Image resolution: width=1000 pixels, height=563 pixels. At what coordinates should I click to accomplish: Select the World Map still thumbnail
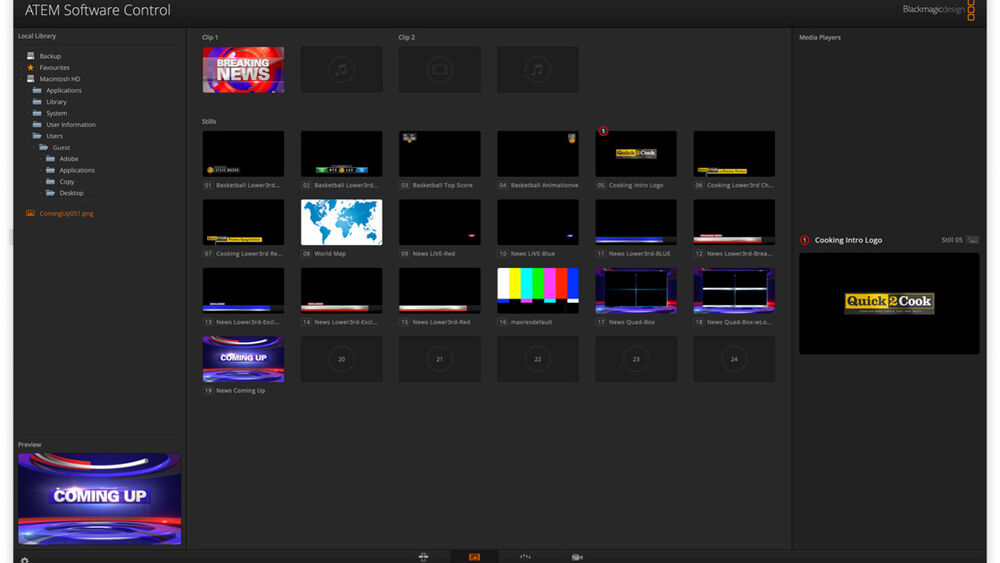tap(341, 222)
